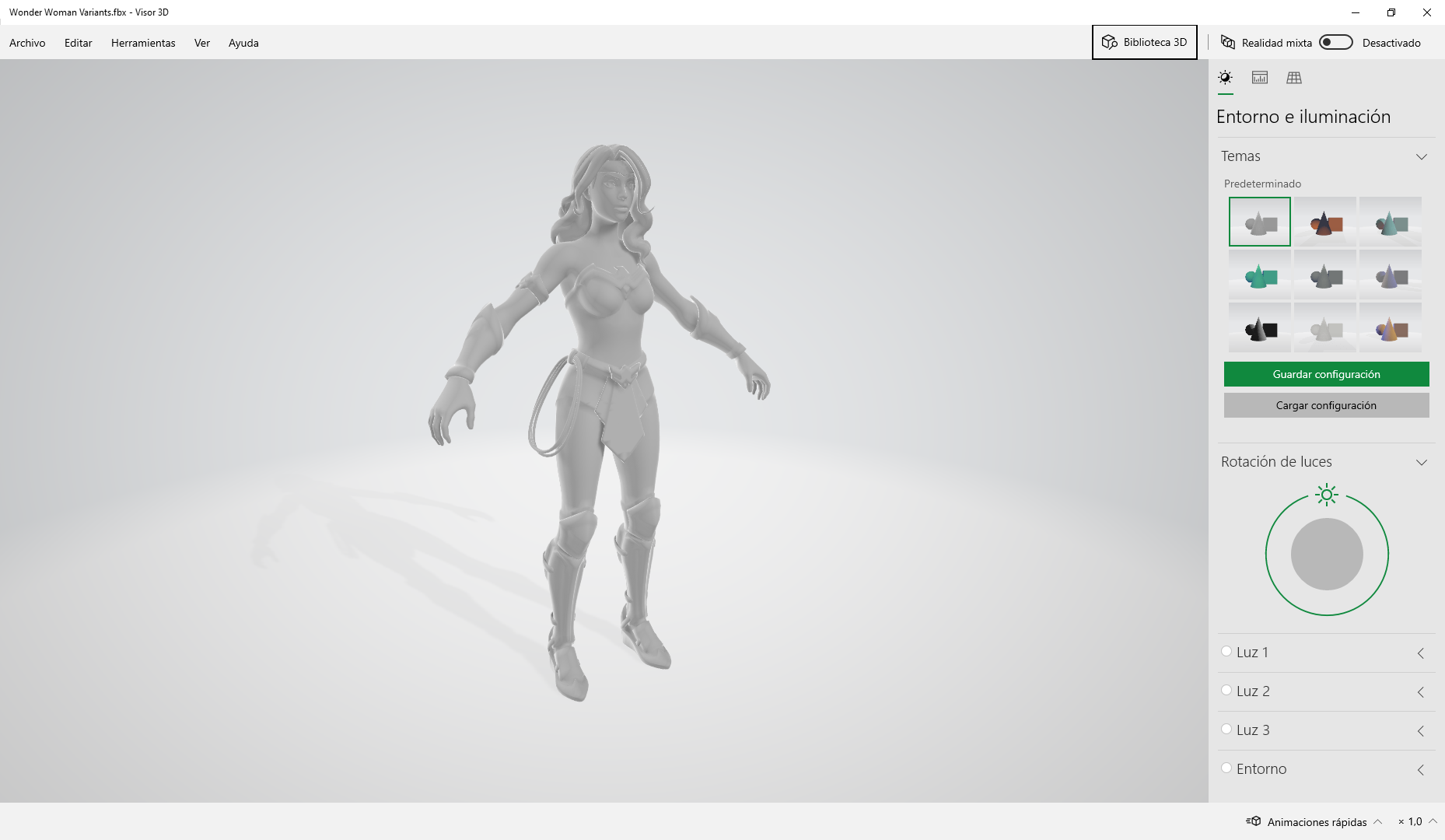The height and width of the screenshot is (840, 1445).
Task: Expand the Luz 2 settings chevron
Action: pos(1421,692)
